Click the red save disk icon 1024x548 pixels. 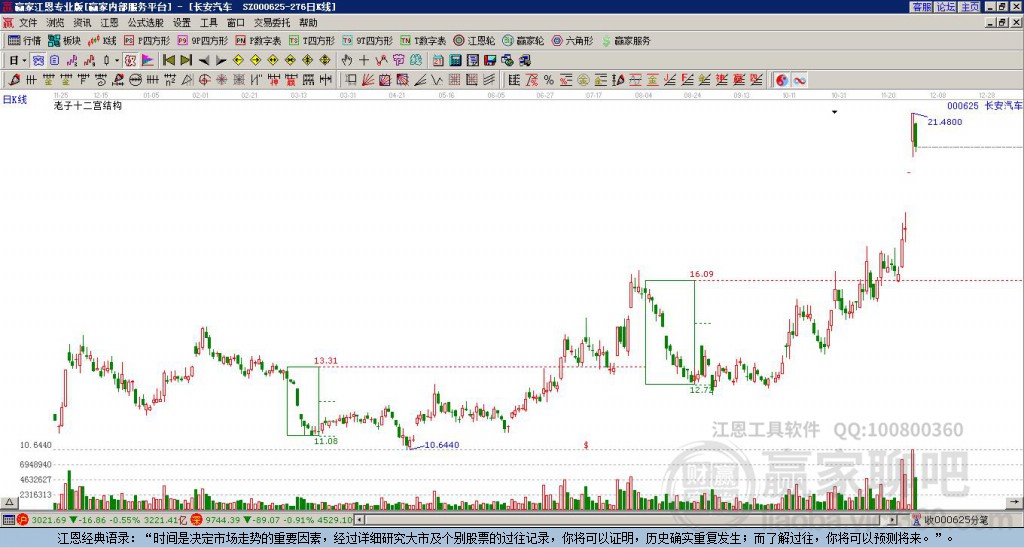[490, 61]
